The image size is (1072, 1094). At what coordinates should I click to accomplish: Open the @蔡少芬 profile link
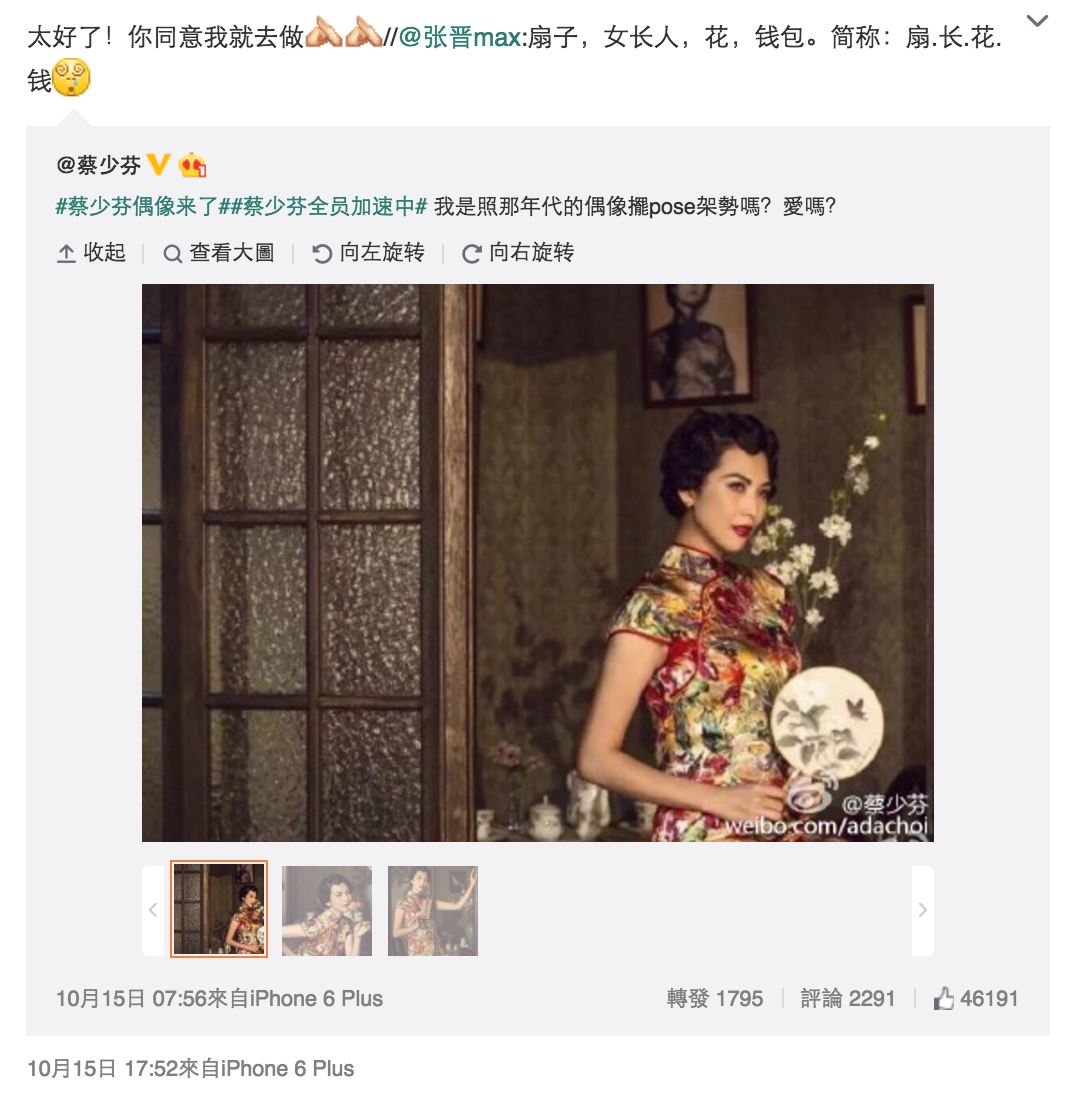coord(98,165)
